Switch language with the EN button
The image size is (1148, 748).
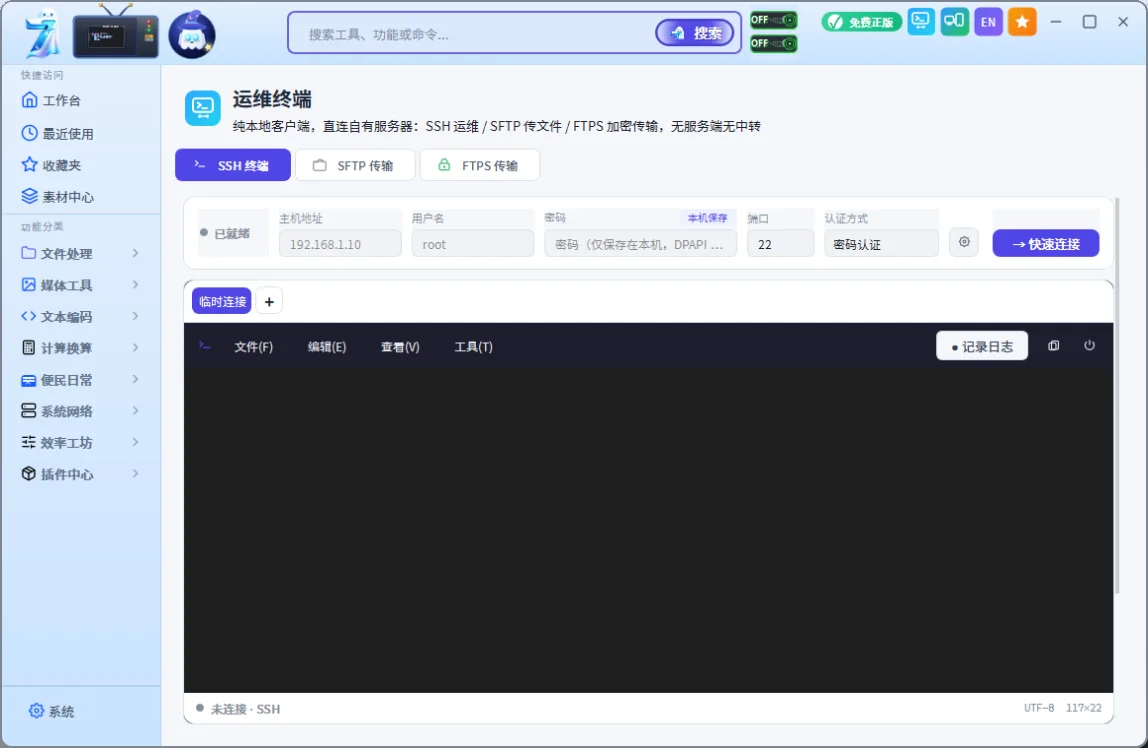988,22
